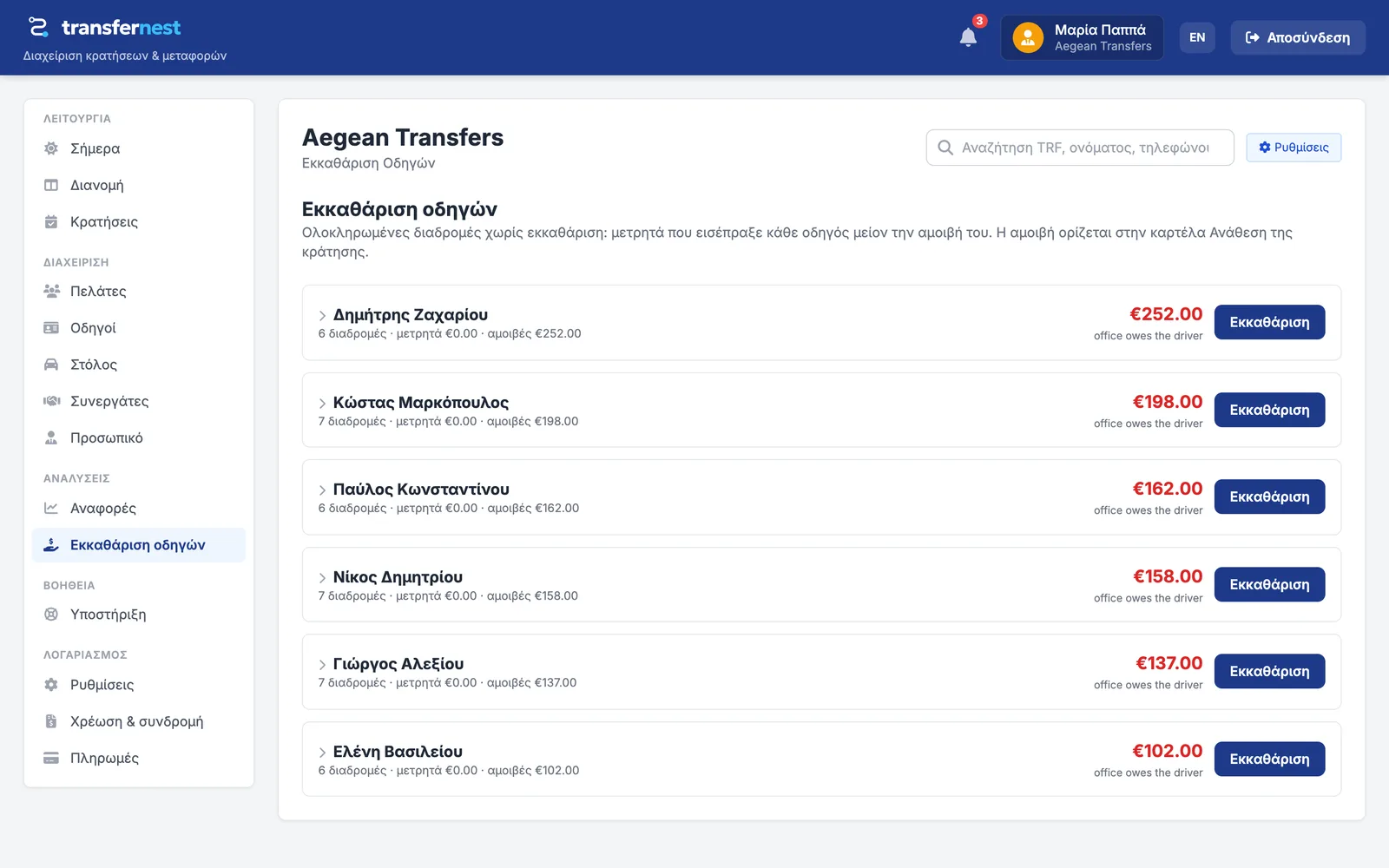
Task: Open Αναφορές in sidebar menu
Action: point(139,508)
